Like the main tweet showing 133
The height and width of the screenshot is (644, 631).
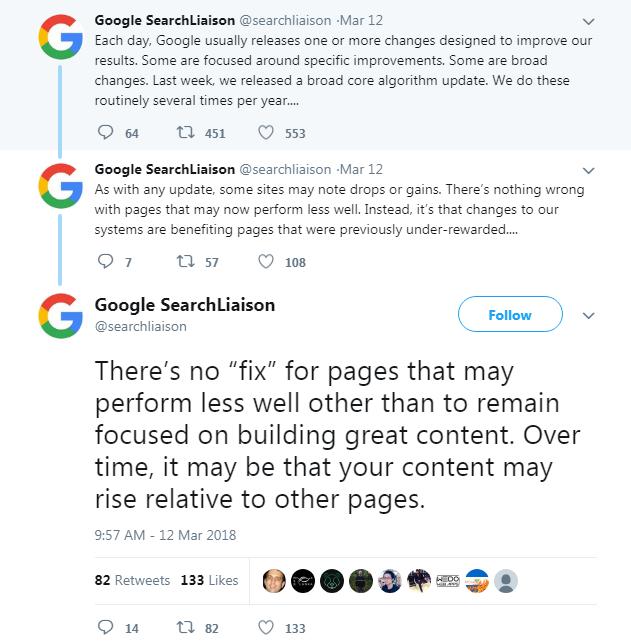(266, 628)
